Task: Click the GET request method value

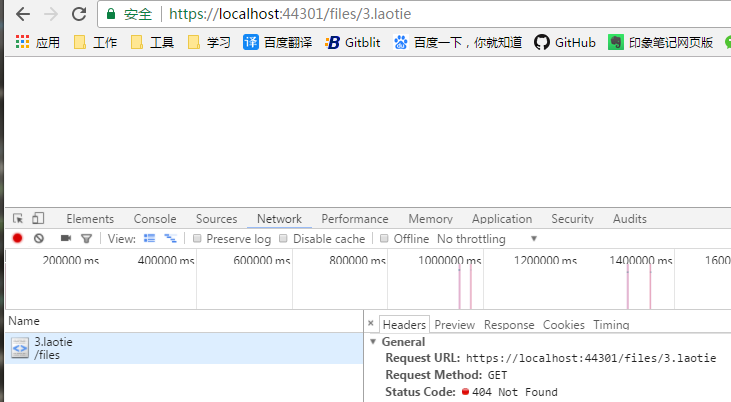Action: tap(497, 375)
